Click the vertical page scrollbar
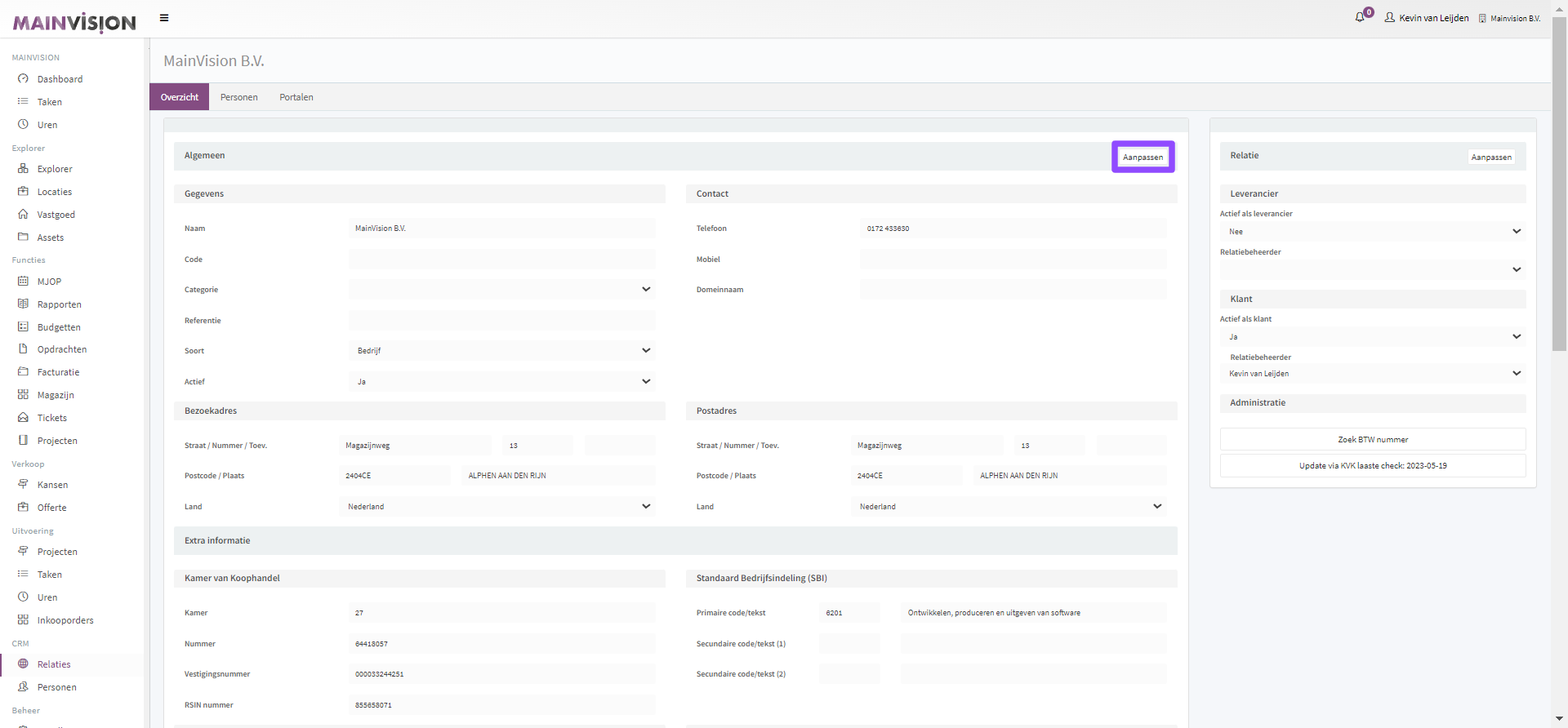1568x728 pixels. pos(1559,184)
